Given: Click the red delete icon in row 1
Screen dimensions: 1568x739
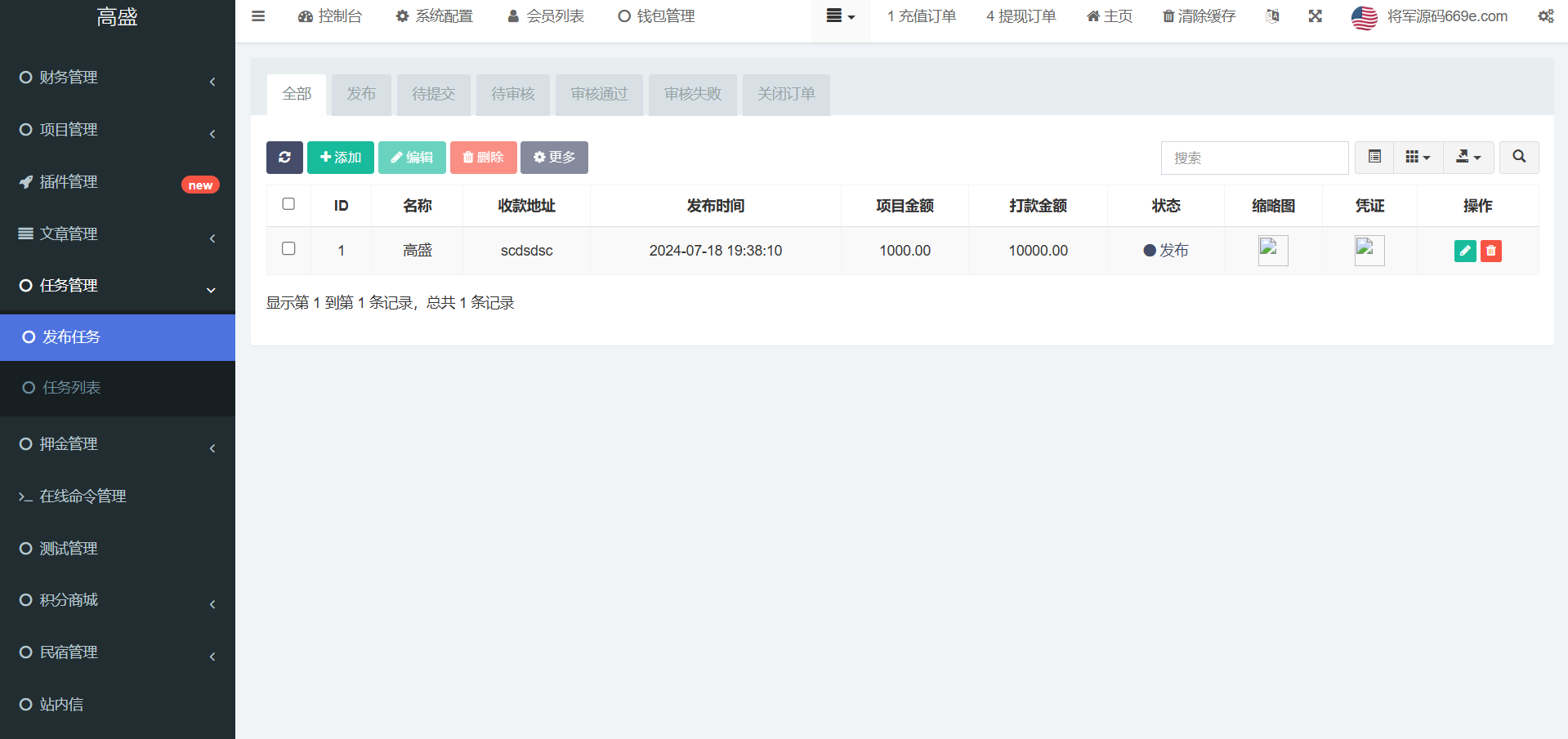Looking at the screenshot, I should click(x=1491, y=252).
